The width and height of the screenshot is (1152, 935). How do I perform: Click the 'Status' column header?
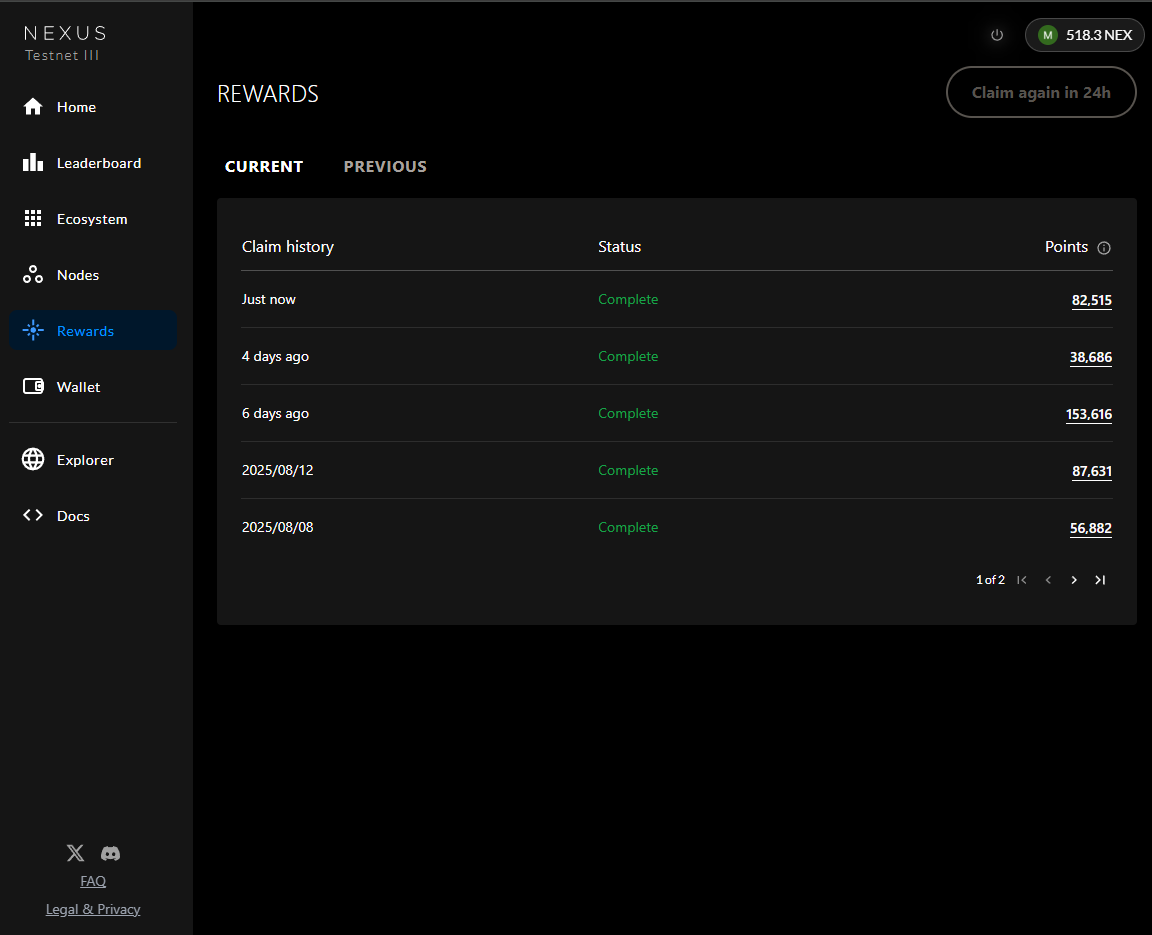coord(619,247)
